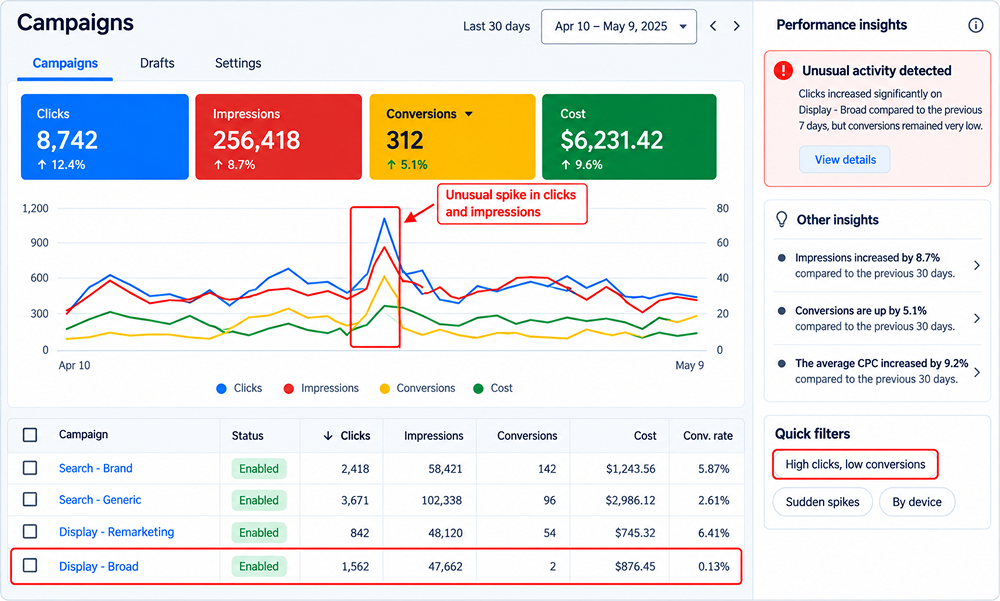Click the red unusual activity alert icon
The height and width of the screenshot is (601, 1000).
[783, 70]
